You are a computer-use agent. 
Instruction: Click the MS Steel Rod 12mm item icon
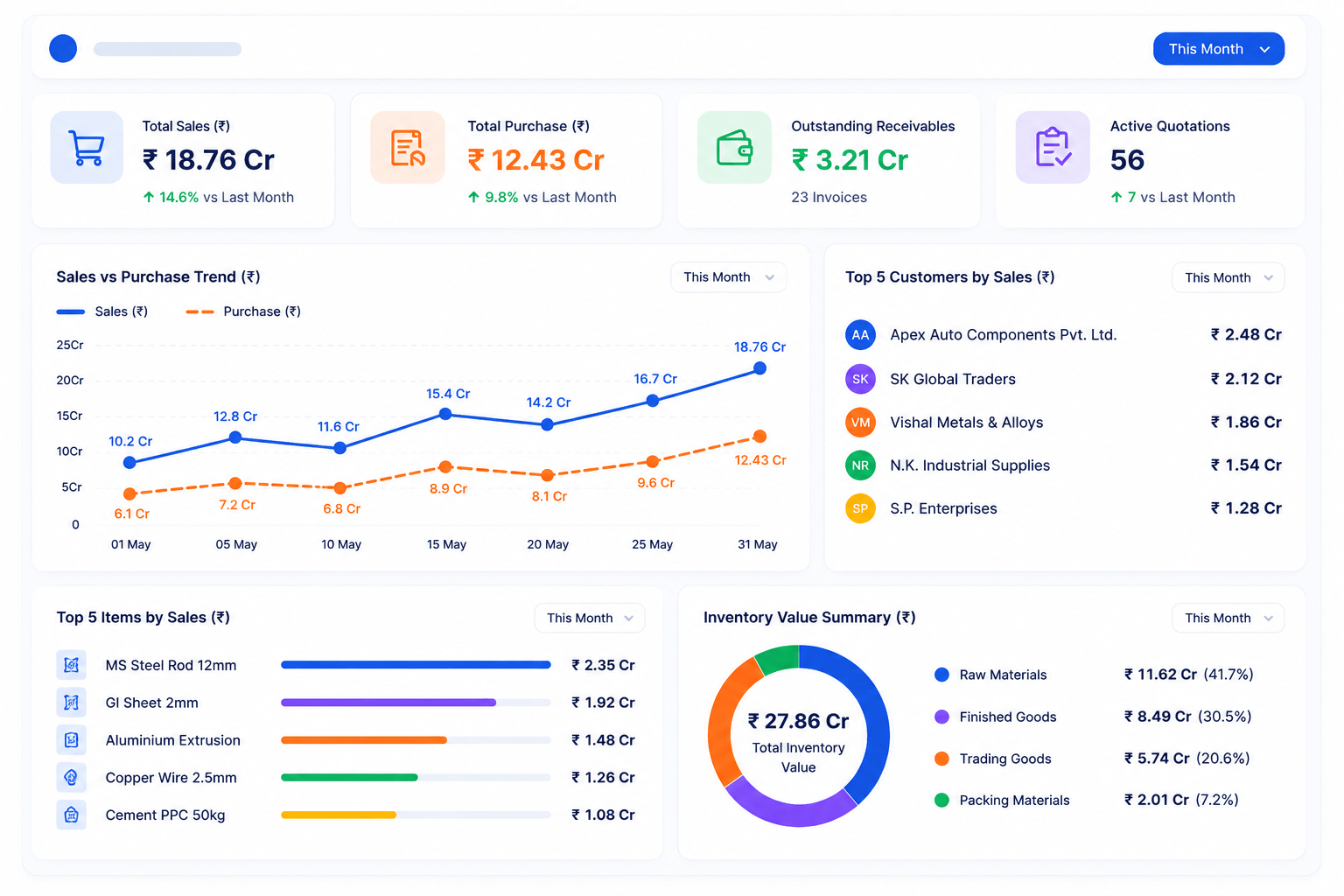click(x=71, y=665)
